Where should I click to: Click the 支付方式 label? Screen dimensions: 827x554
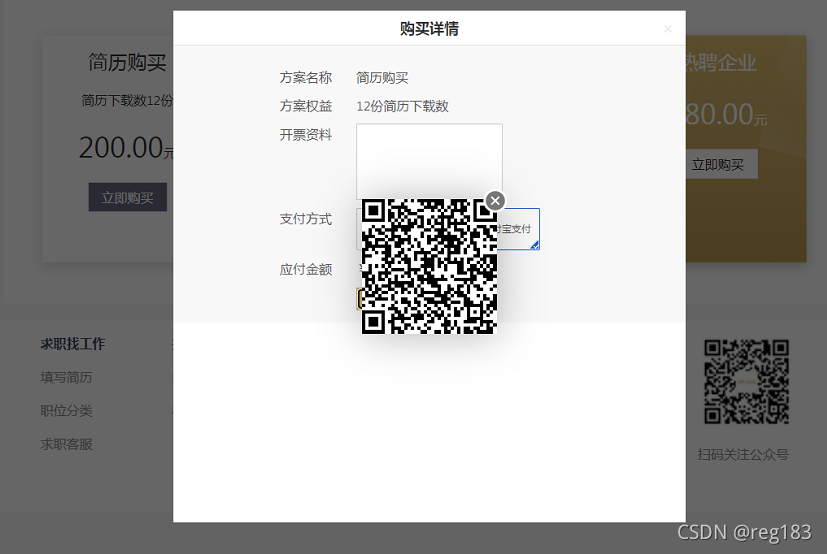pyautogui.click(x=306, y=218)
